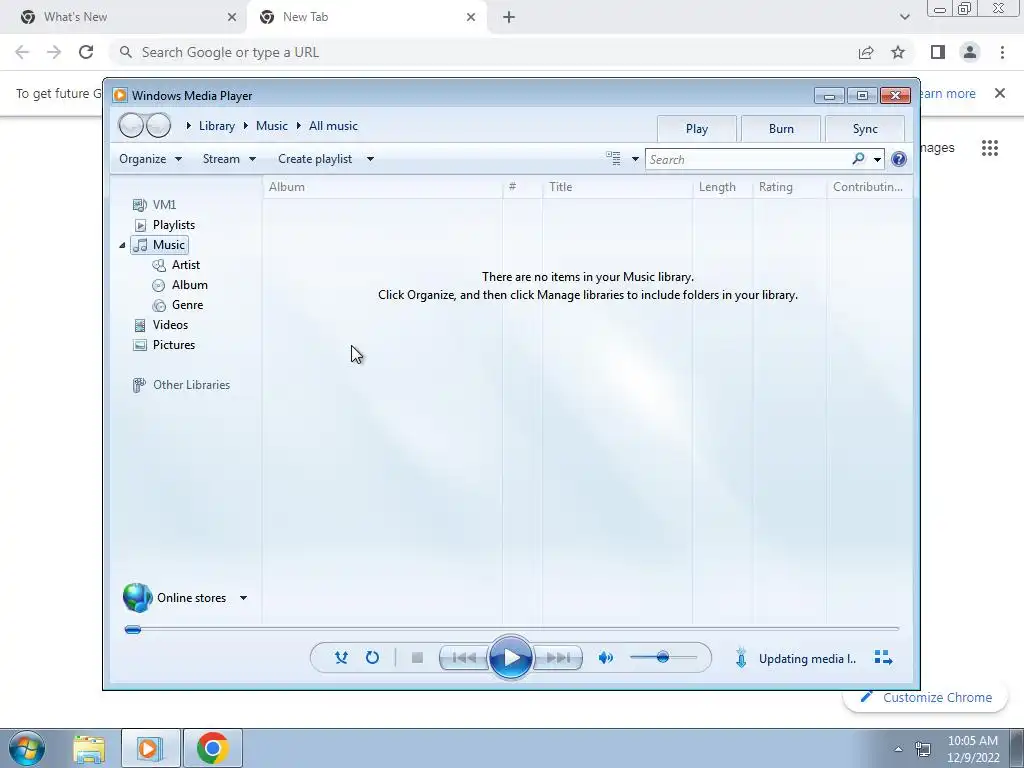Click the Customize Chrome button
Viewport: 1024px width, 768px height.
(x=926, y=697)
